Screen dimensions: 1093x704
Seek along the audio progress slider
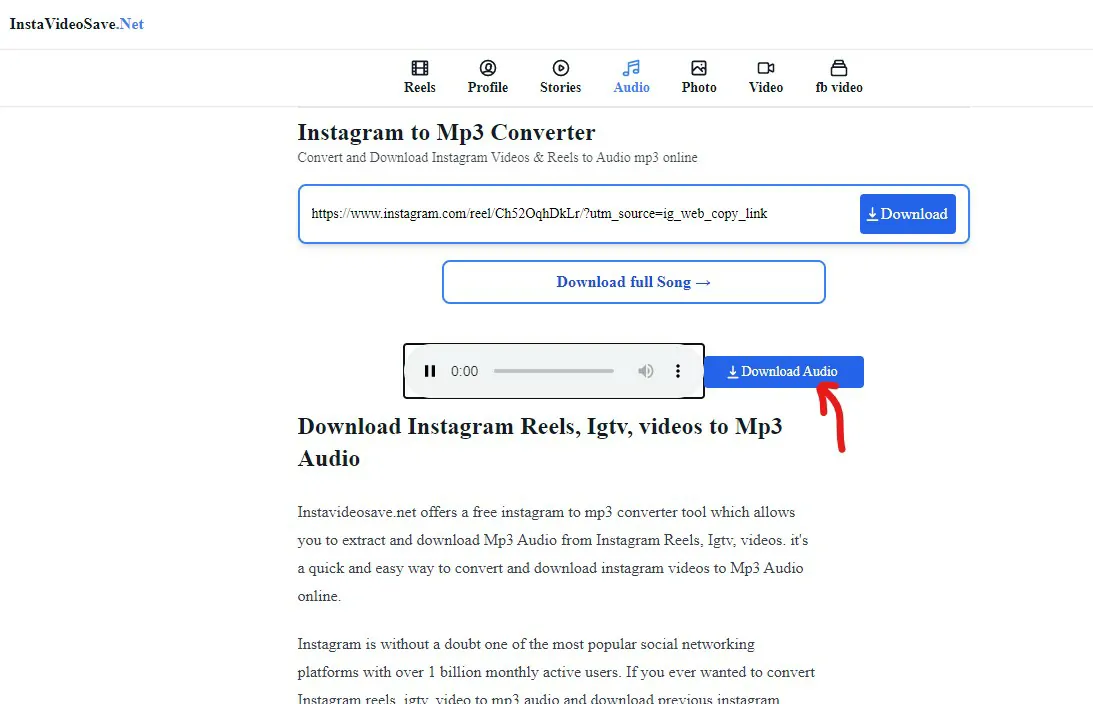(554, 371)
